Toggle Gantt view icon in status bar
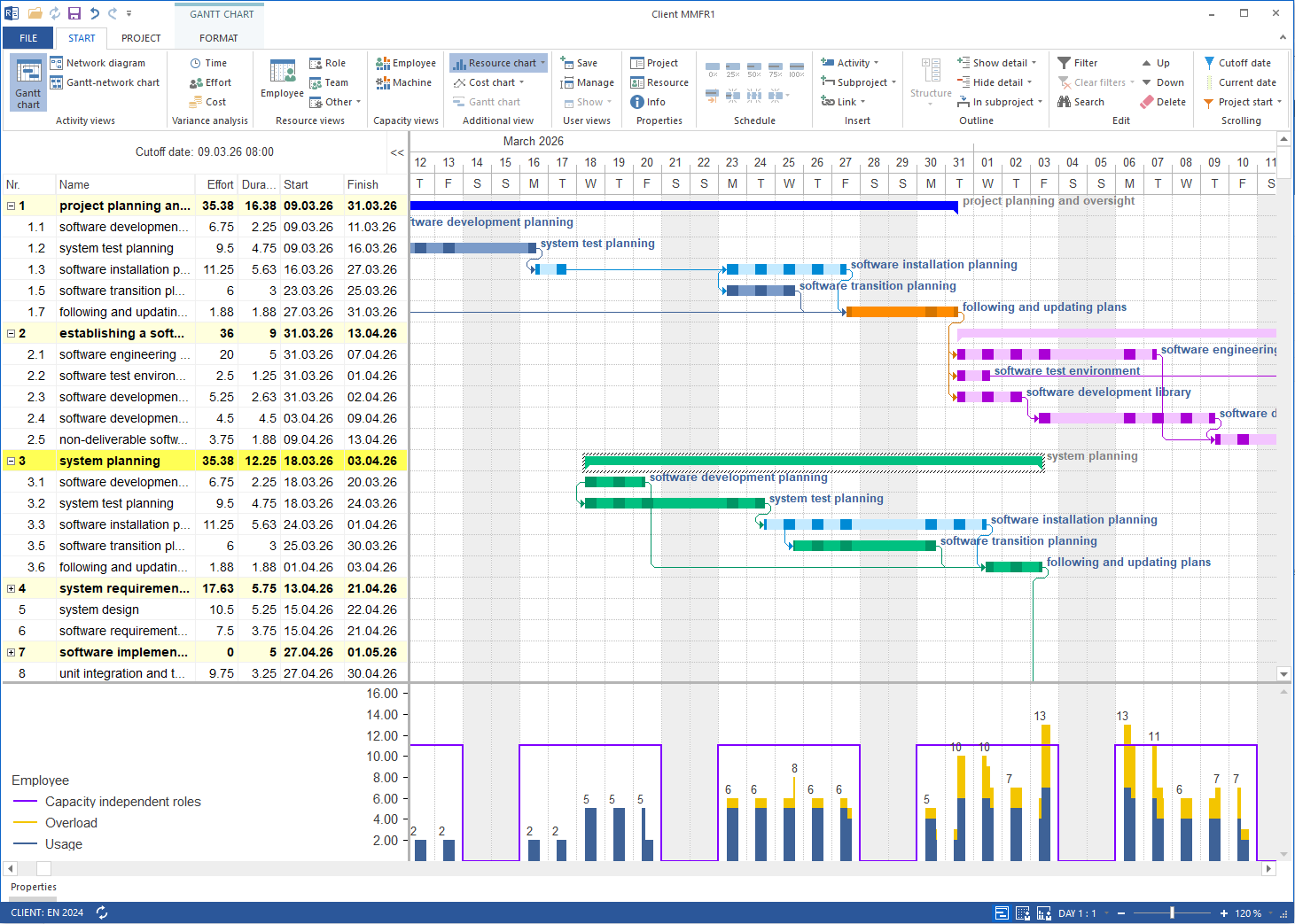Viewport: 1295px width, 924px height. pyautogui.click(x=1002, y=913)
